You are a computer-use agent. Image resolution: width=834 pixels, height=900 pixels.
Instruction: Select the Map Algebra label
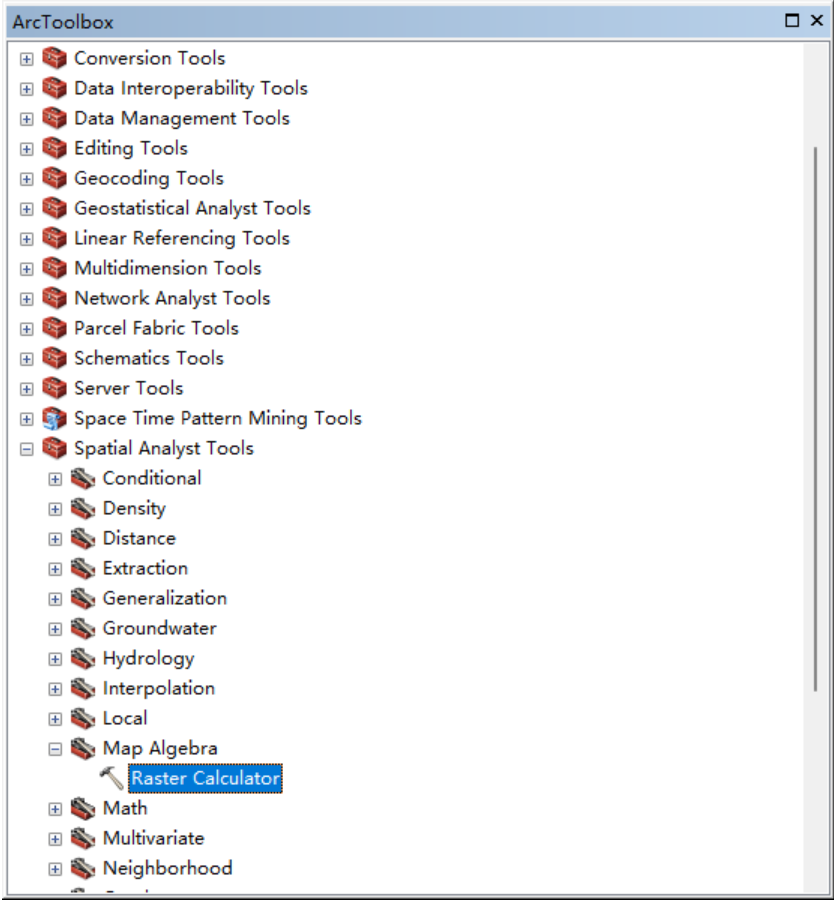pyautogui.click(x=160, y=748)
